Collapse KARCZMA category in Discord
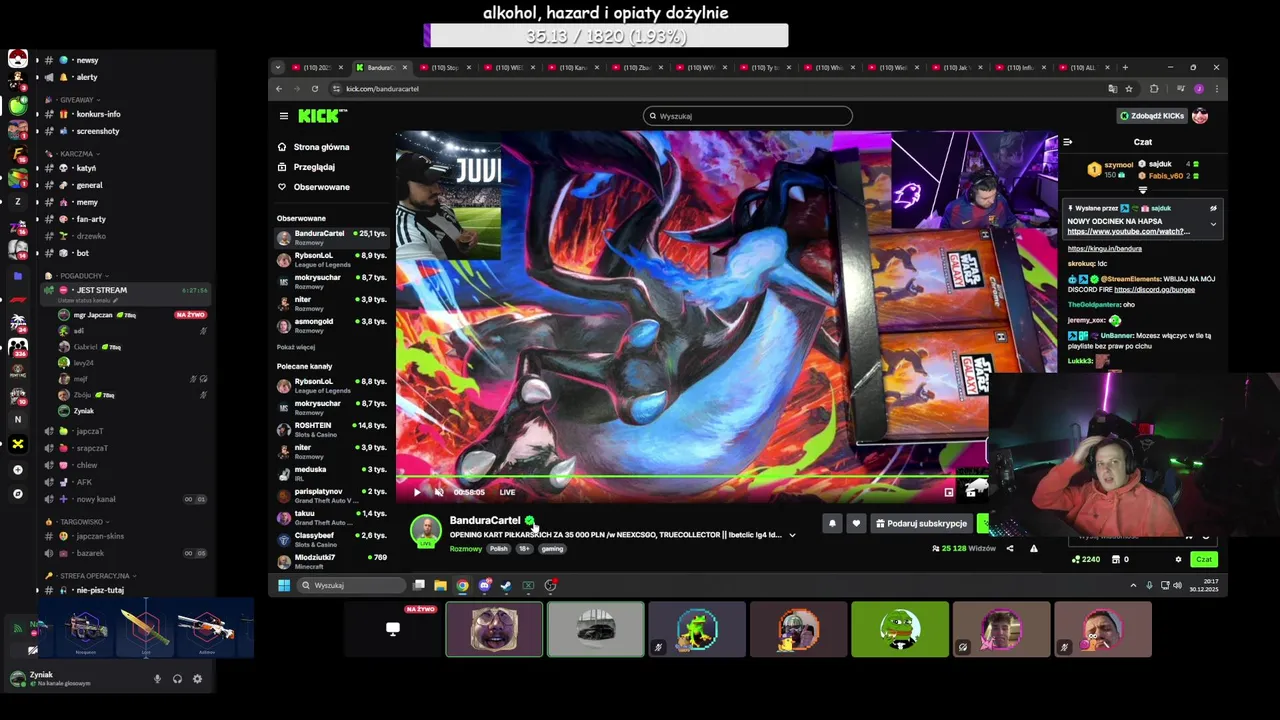 pyautogui.click(x=76, y=154)
